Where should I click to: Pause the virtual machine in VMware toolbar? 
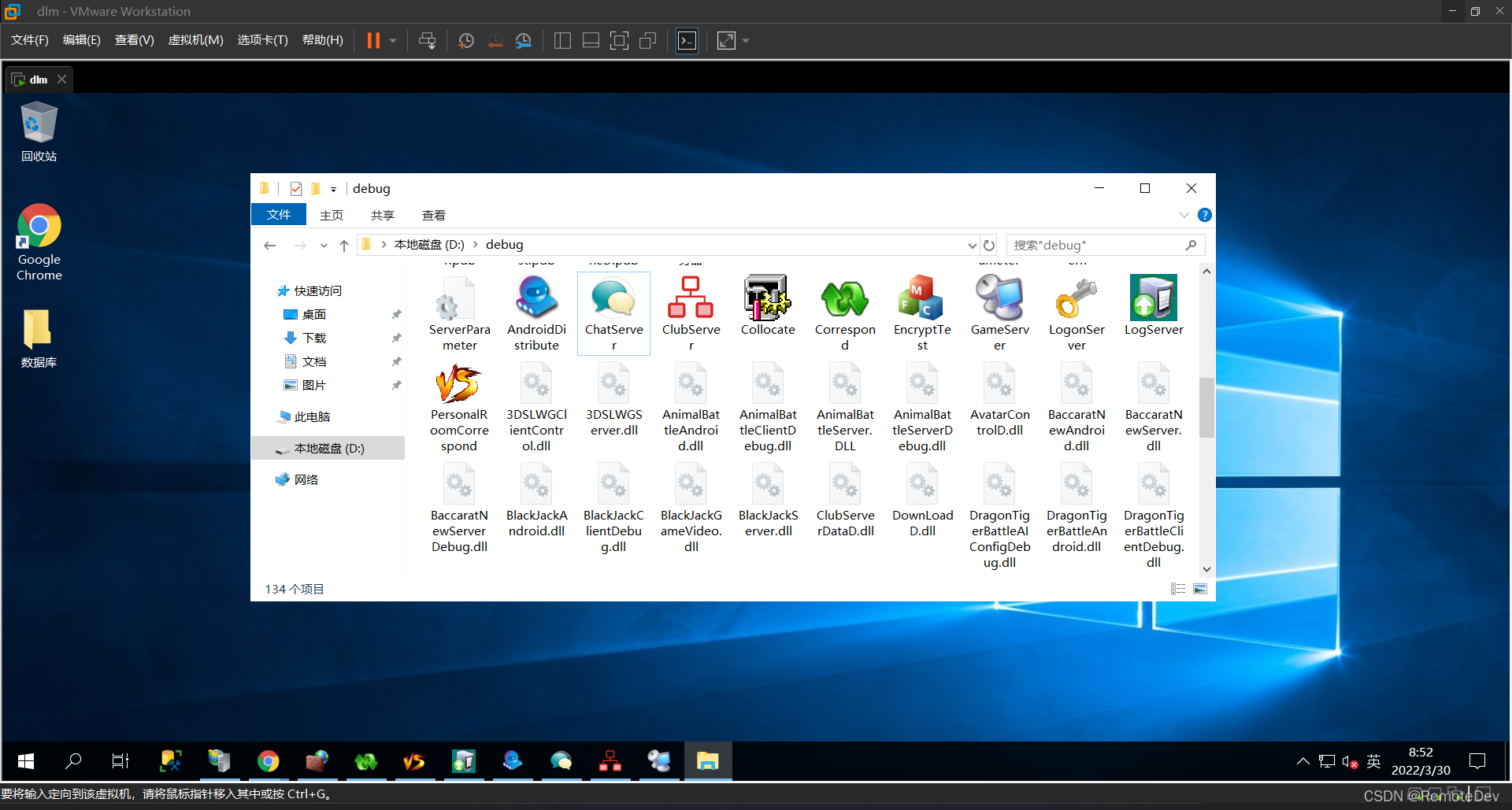coord(374,40)
